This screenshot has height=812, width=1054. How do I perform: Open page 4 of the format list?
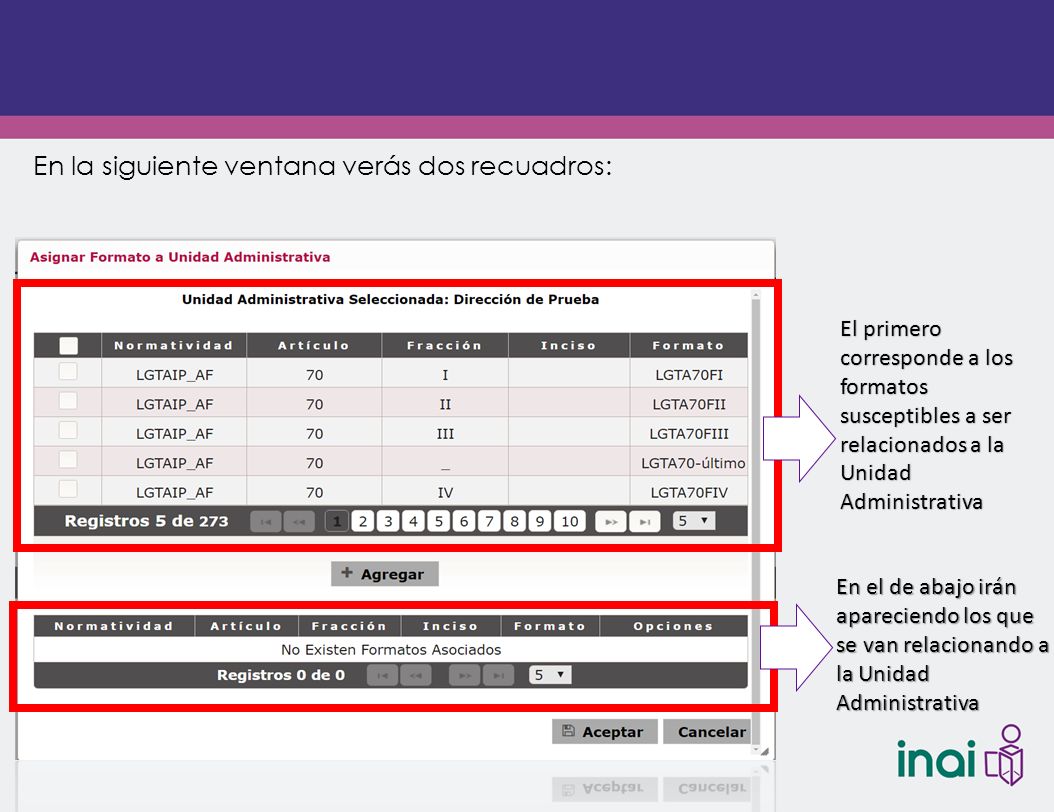tap(413, 522)
